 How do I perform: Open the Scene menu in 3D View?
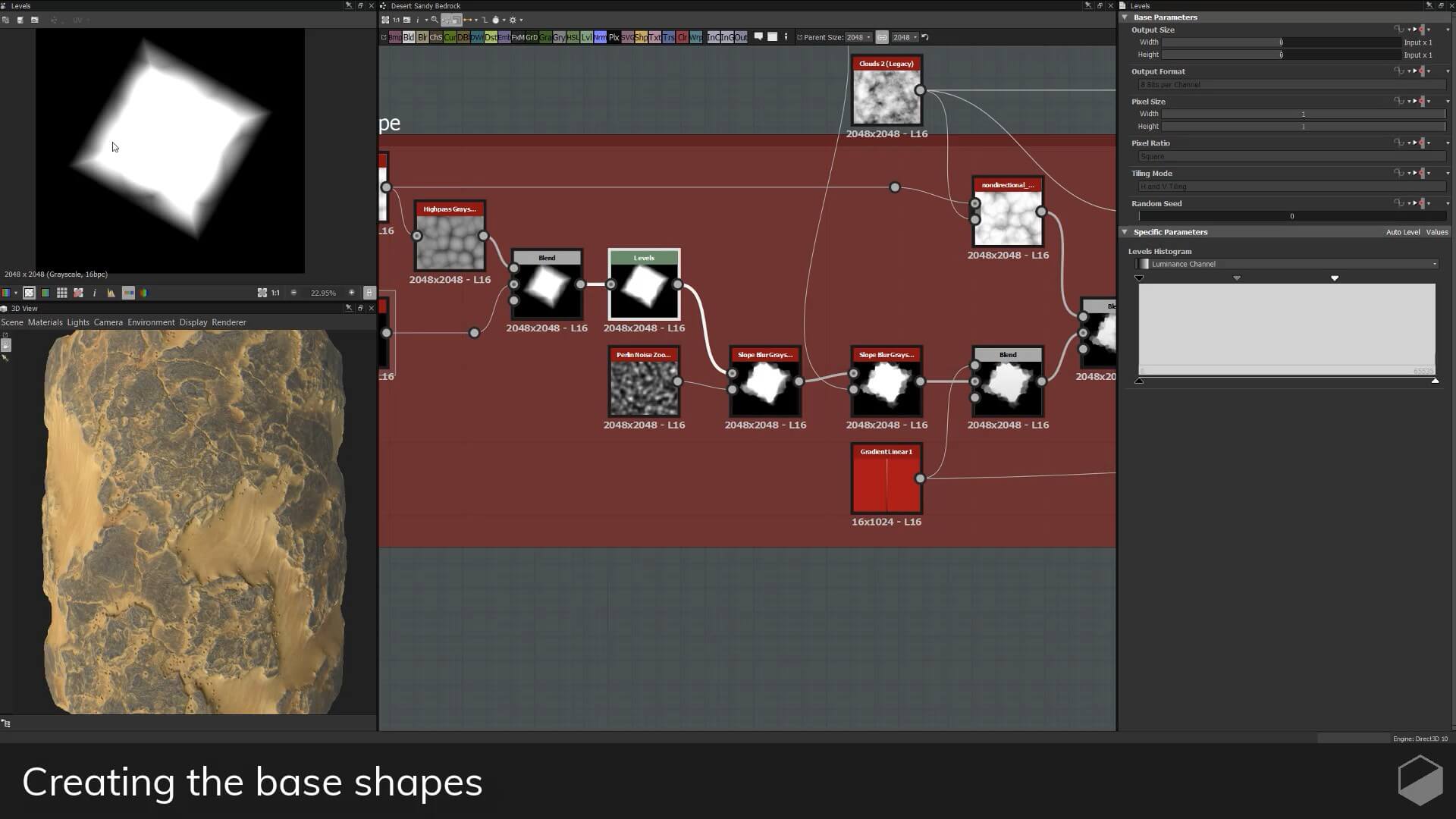12,322
